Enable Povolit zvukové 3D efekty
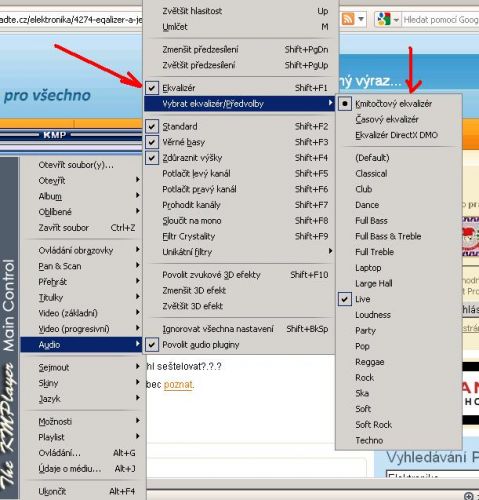Image resolution: width=479 pixels, height=500 pixels. coord(239,275)
